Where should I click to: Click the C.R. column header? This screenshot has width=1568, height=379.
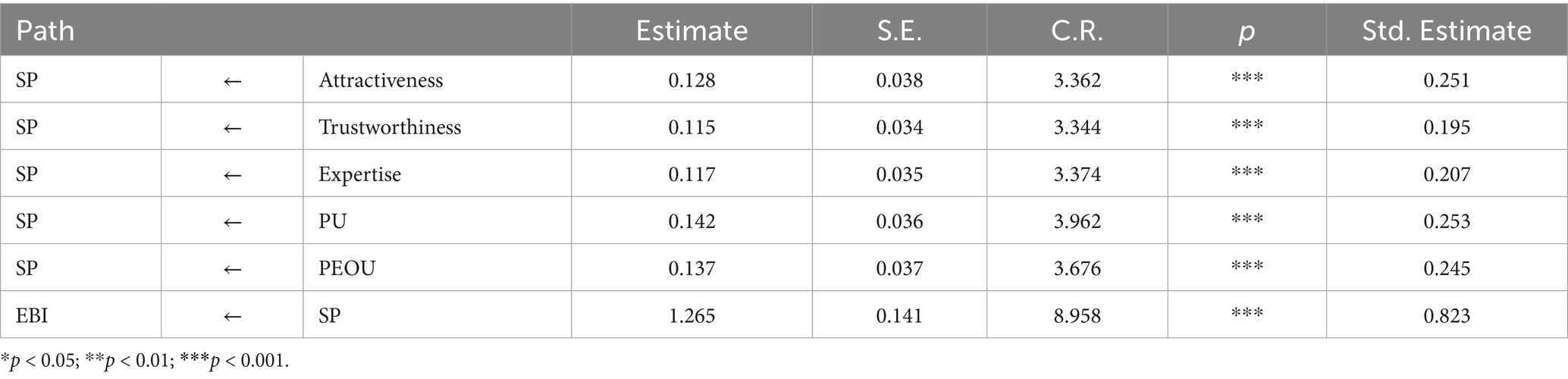click(1077, 30)
